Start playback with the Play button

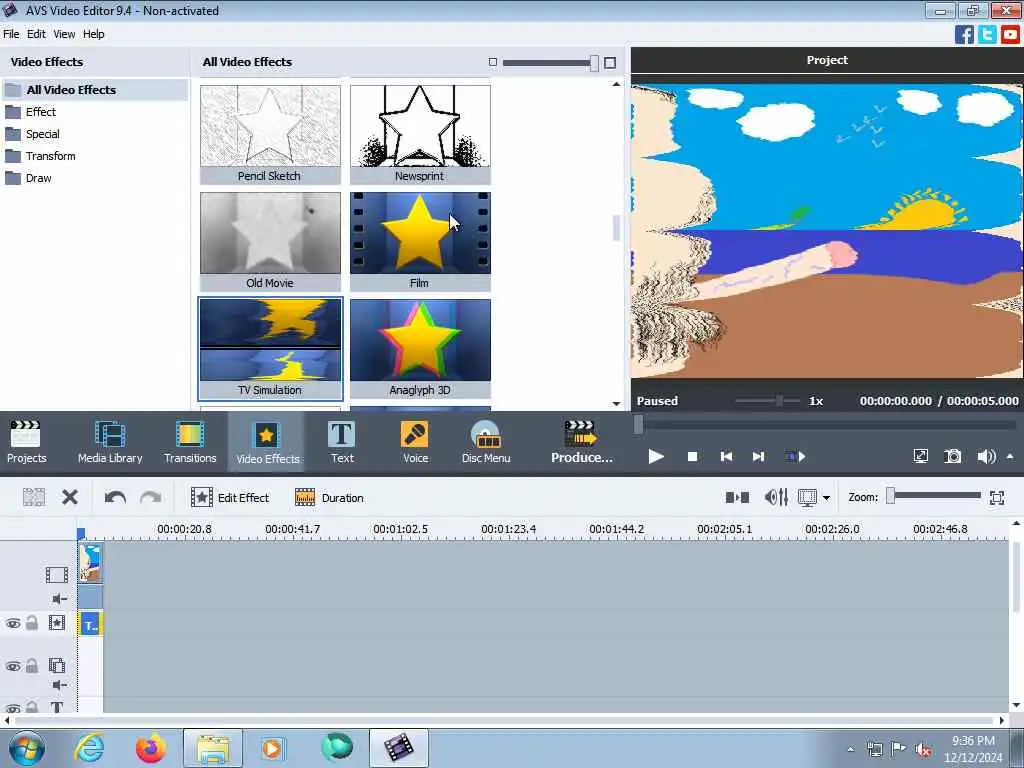(656, 456)
